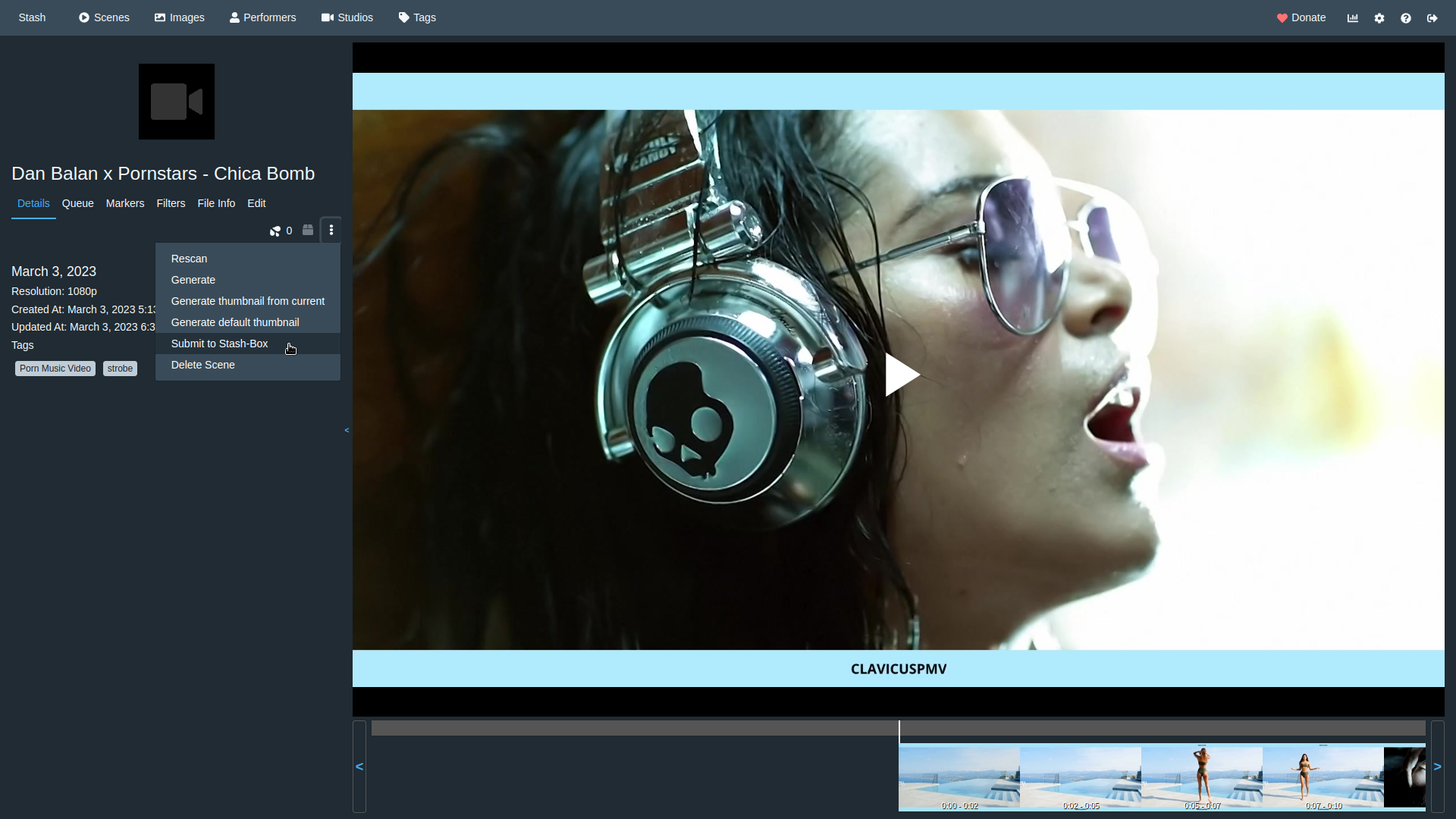1456x819 pixels.
Task: Click the help question mark icon
Action: pyautogui.click(x=1406, y=18)
